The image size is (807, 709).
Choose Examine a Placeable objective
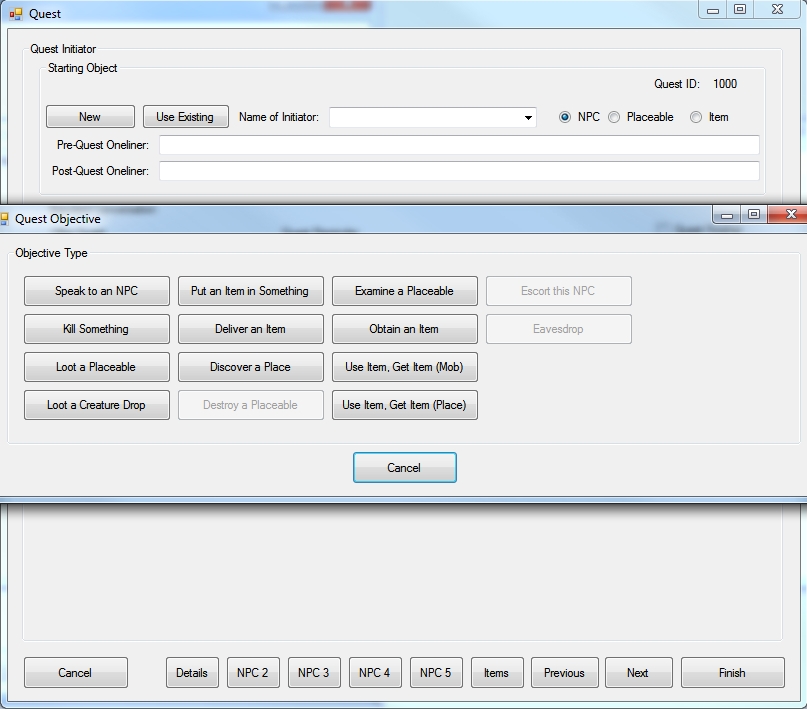click(x=405, y=291)
